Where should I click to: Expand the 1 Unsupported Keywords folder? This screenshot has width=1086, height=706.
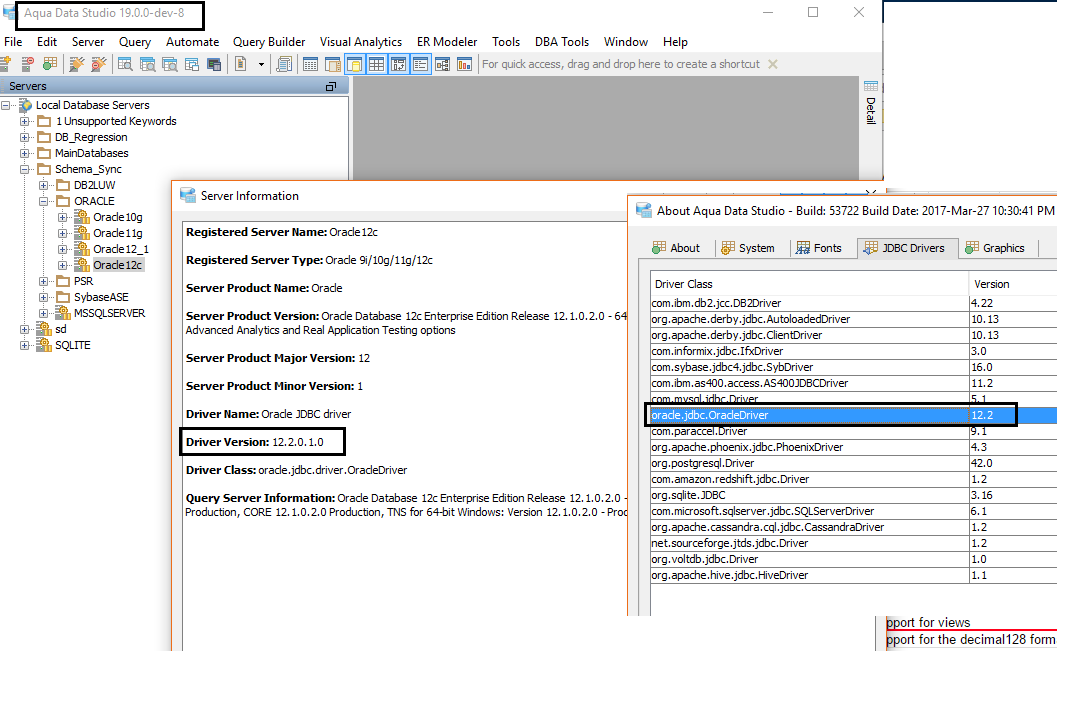pos(25,121)
